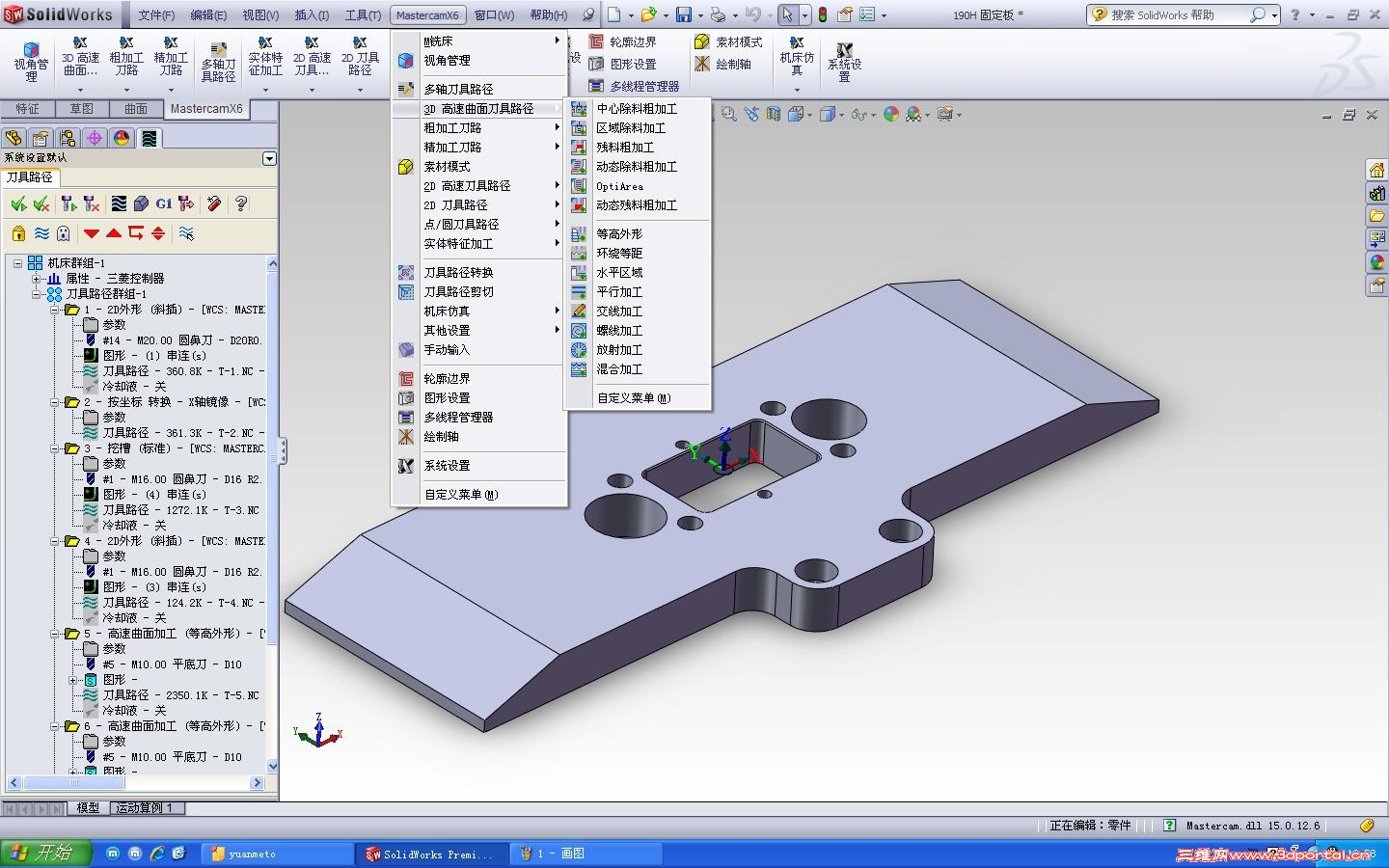Click the 刀具路径 - 360.8K - T-1.NC row
Viewport: 1389px width, 868px height.
(x=174, y=371)
